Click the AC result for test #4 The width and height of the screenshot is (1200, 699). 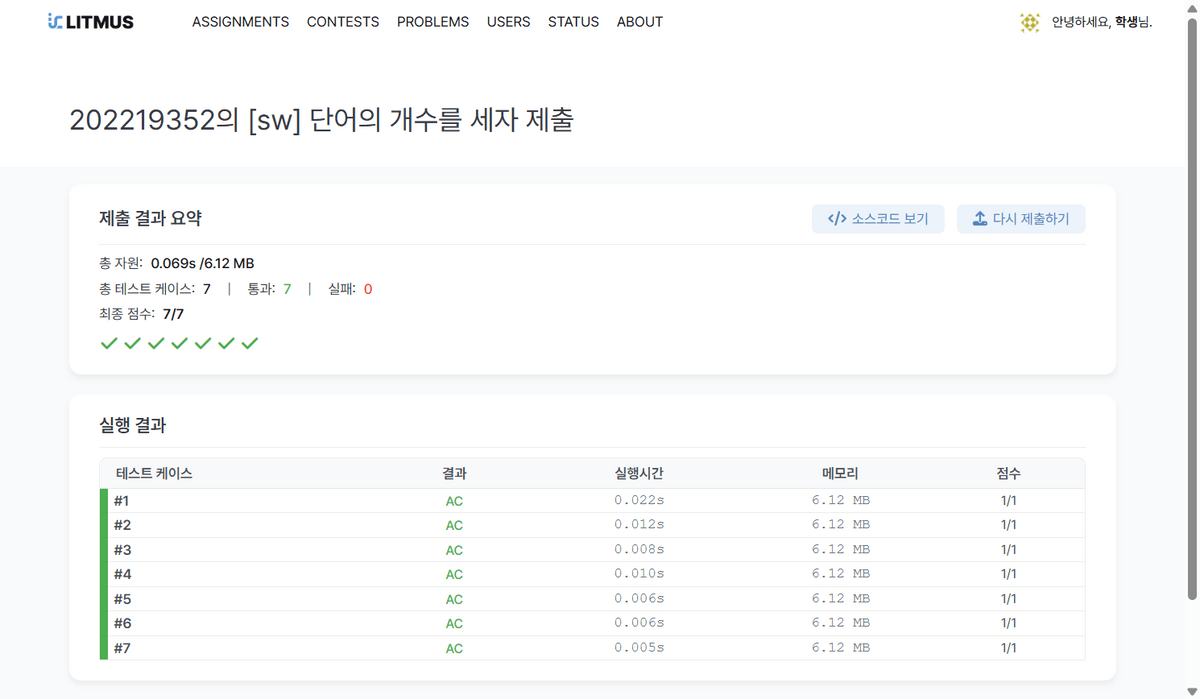454,574
